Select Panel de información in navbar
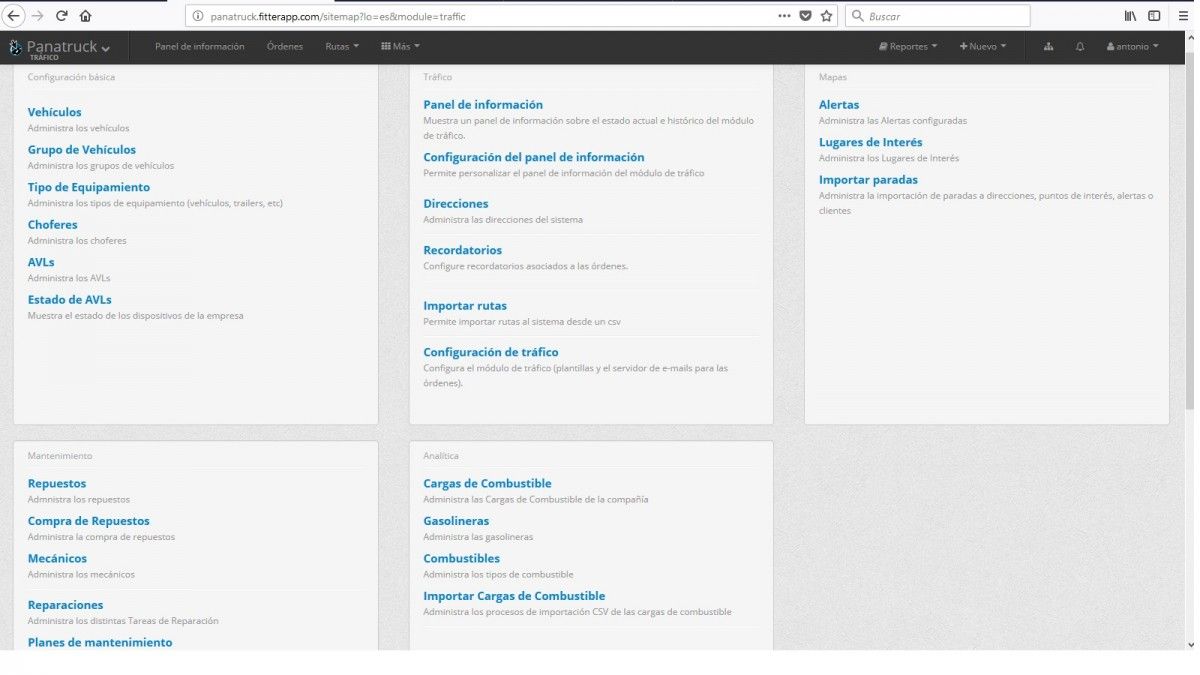The width and height of the screenshot is (1200, 675). click(x=199, y=47)
